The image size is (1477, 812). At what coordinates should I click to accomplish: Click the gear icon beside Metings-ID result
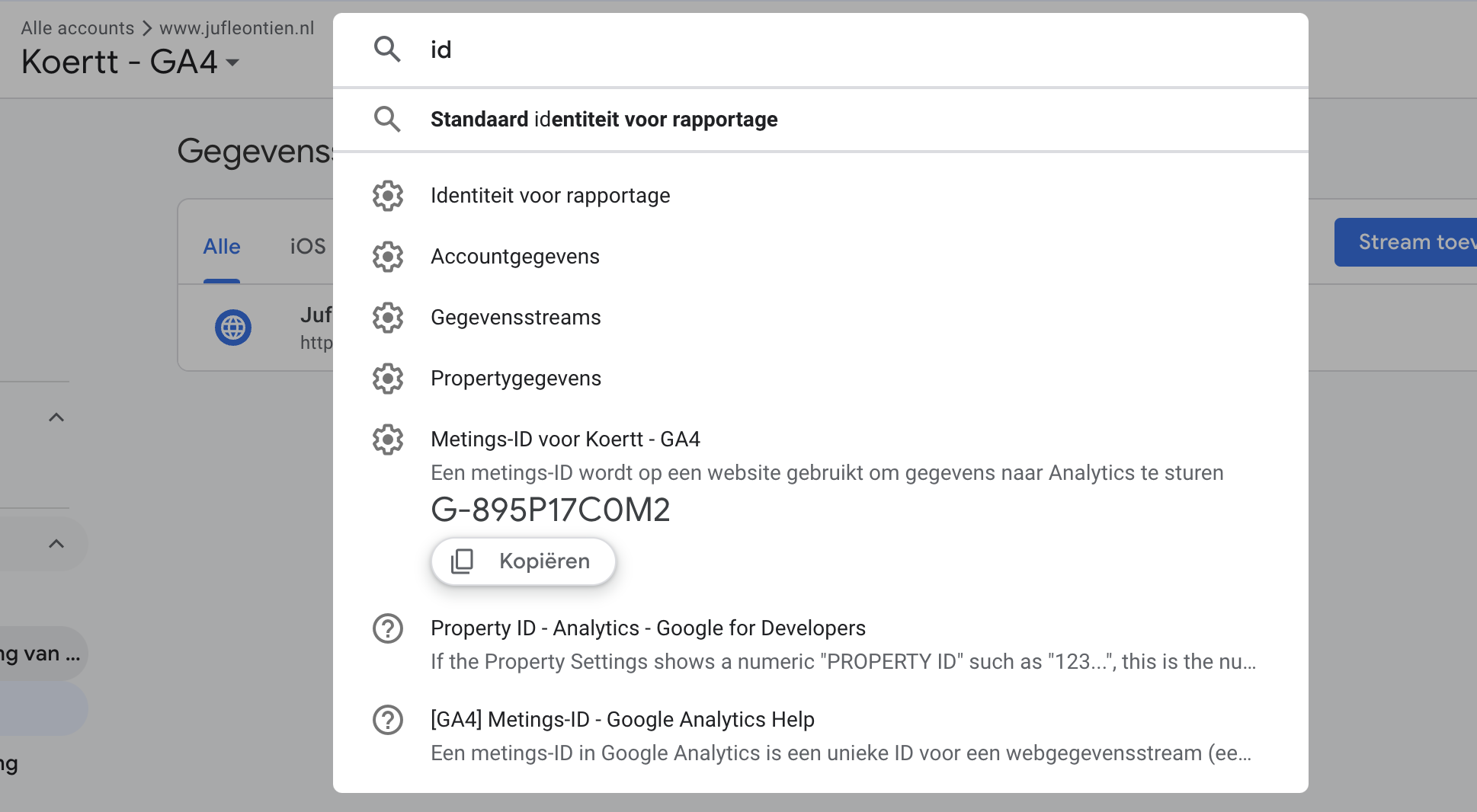387,440
